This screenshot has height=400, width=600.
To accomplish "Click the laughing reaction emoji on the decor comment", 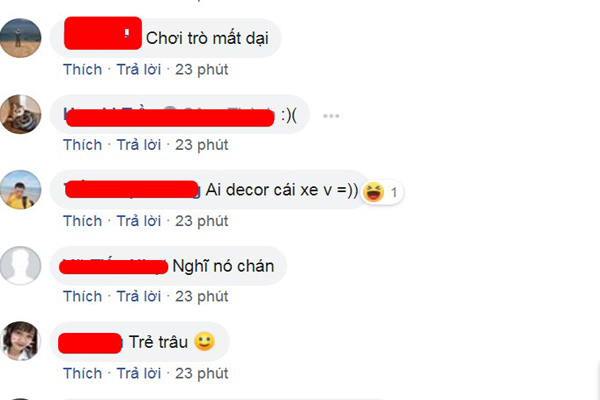I will point(373,192).
